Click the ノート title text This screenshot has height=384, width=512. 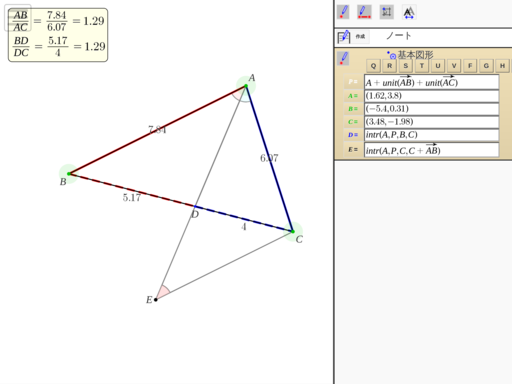(x=399, y=36)
